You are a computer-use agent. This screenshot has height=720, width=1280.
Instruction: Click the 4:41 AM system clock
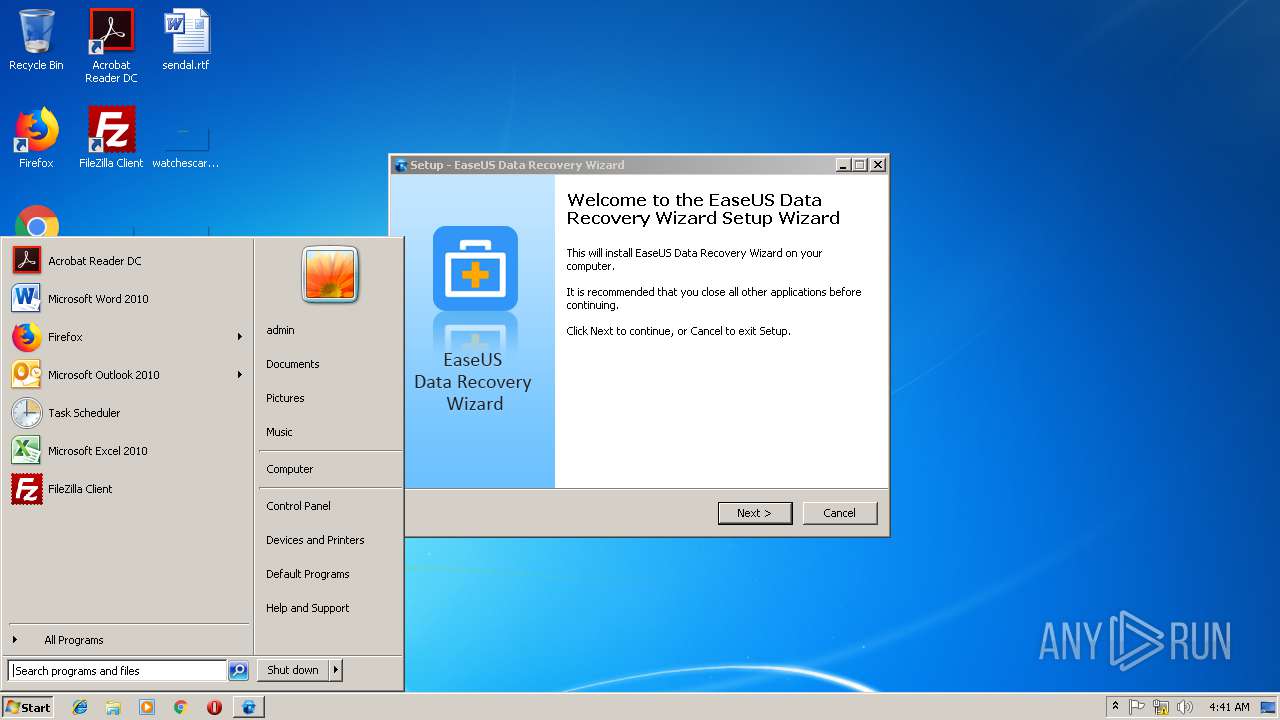pyautogui.click(x=1229, y=707)
